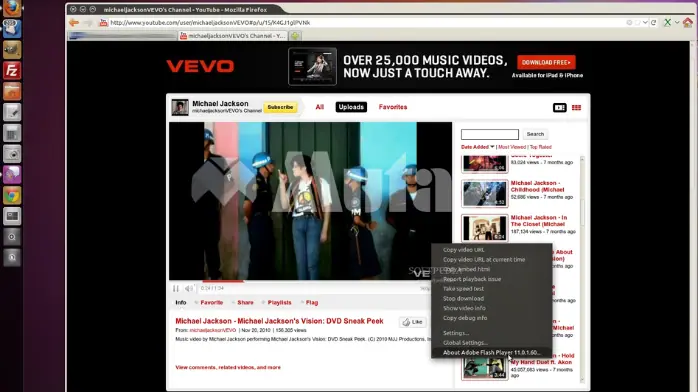698x392 pixels.
Task: Focus the channel search input field
Action: click(490, 134)
